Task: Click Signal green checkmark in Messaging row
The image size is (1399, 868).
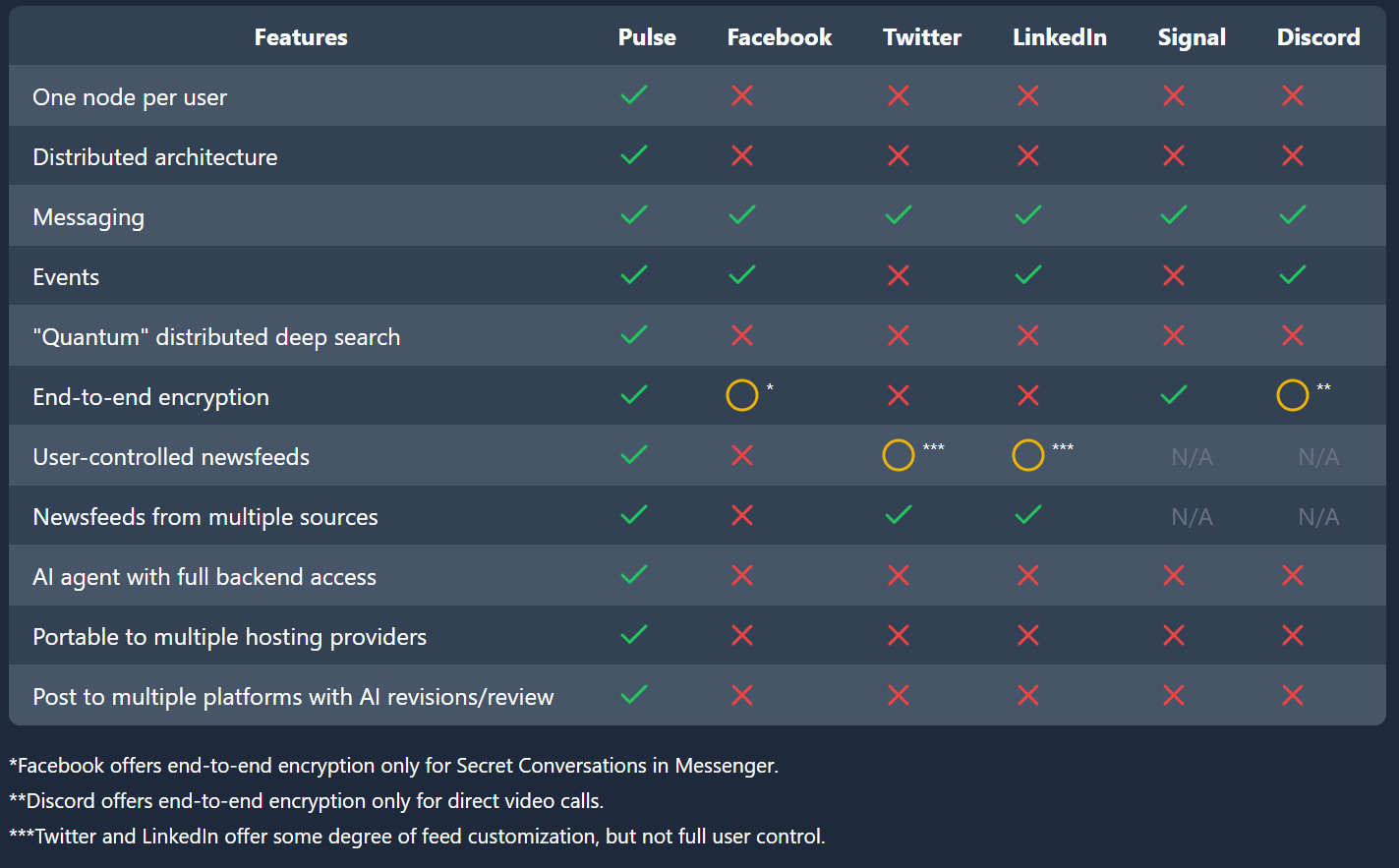Action: pyautogui.click(x=1174, y=215)
